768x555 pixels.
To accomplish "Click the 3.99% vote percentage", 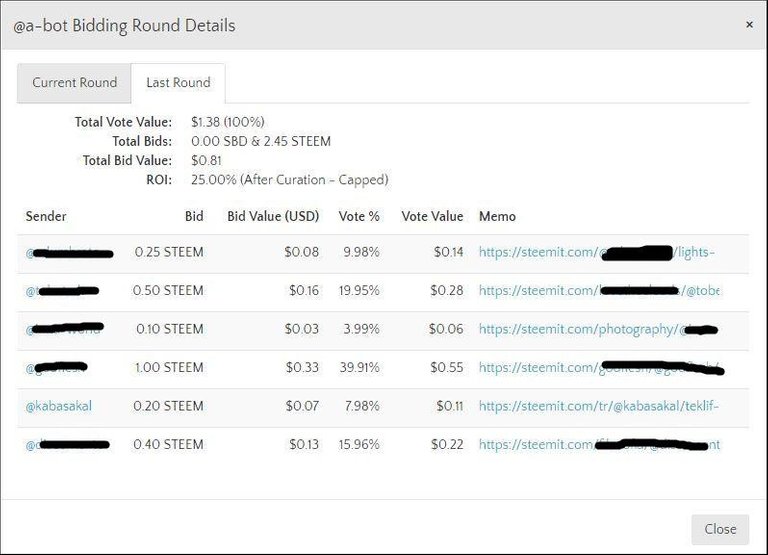I will [361, 329].
